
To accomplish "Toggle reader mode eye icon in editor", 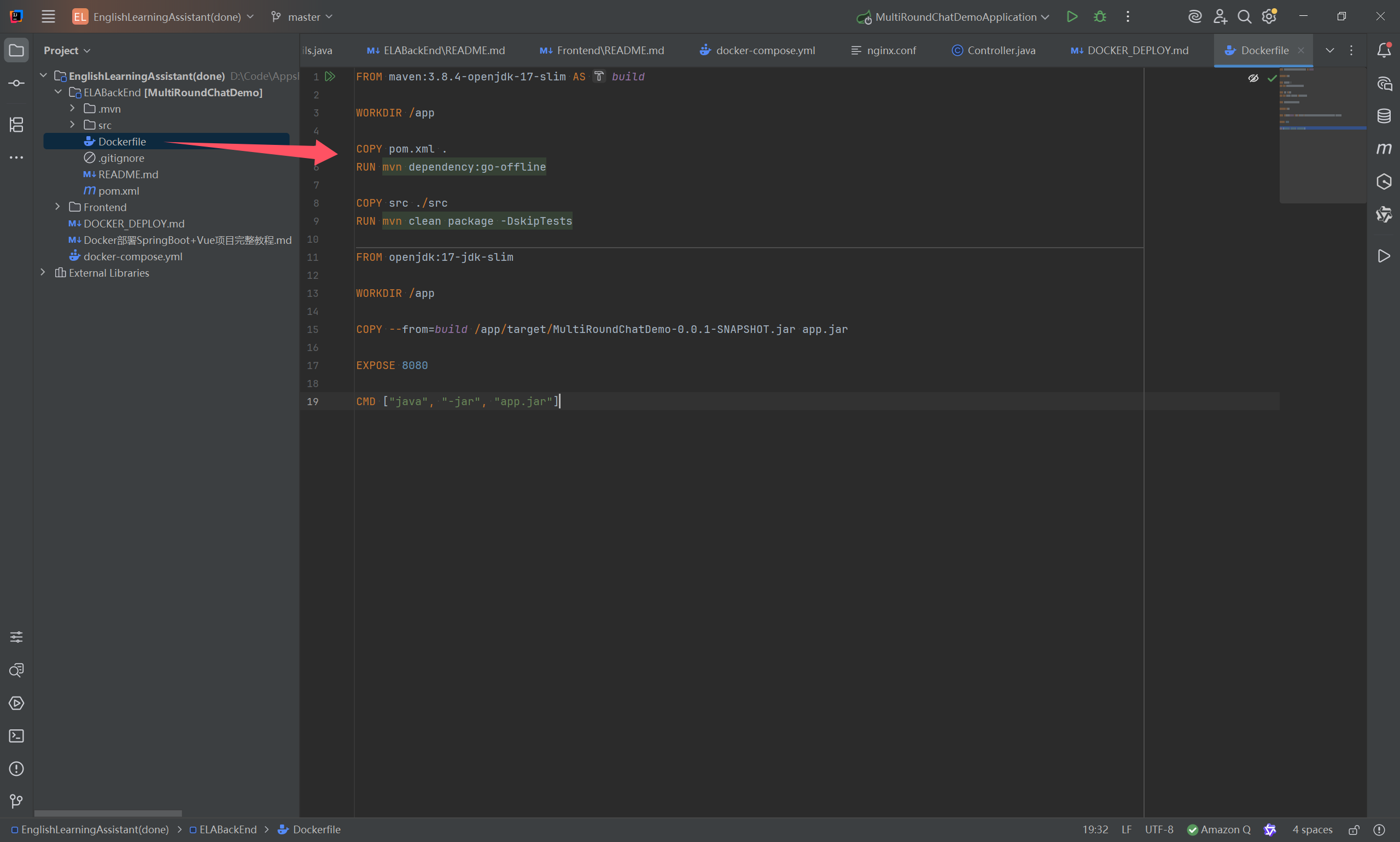I will [x=1253, y=78].
